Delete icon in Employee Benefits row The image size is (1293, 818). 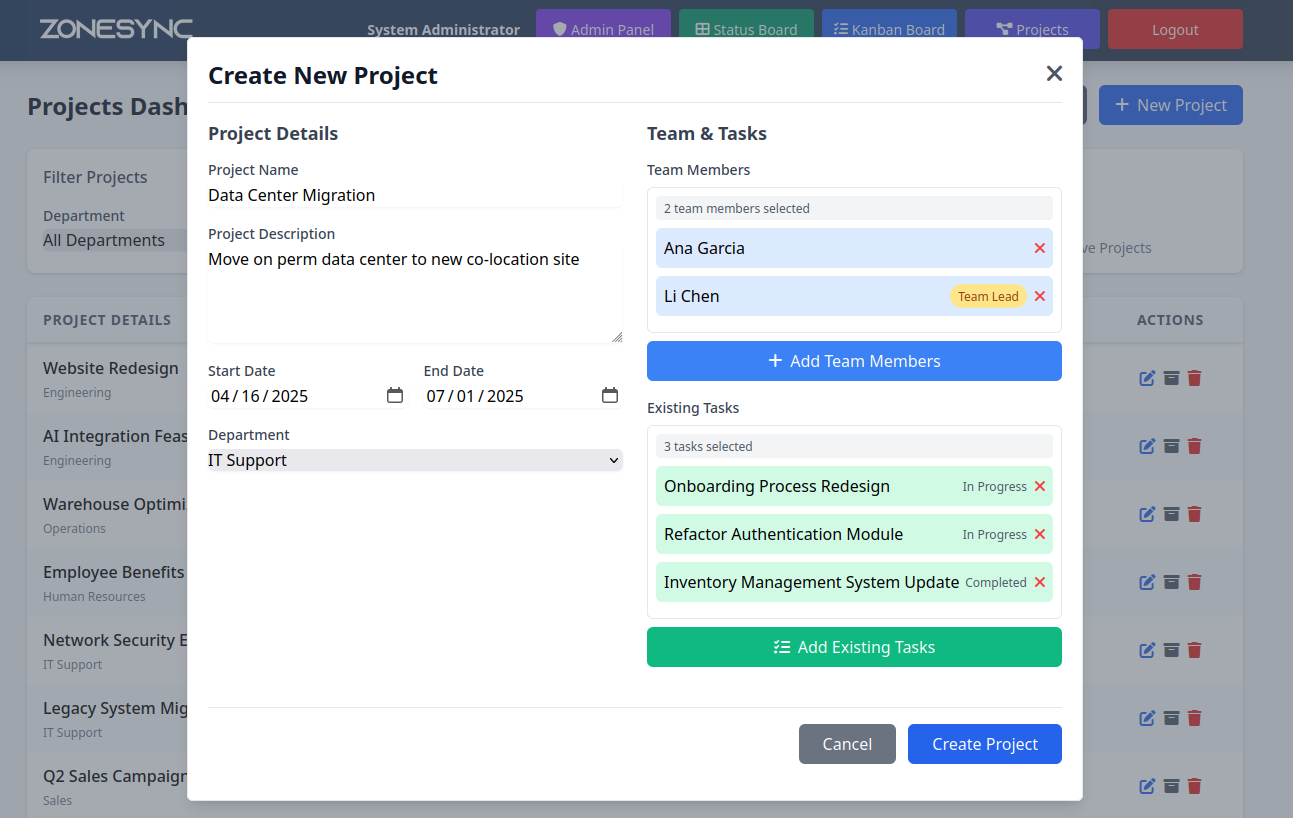(x=1194, y=582)
